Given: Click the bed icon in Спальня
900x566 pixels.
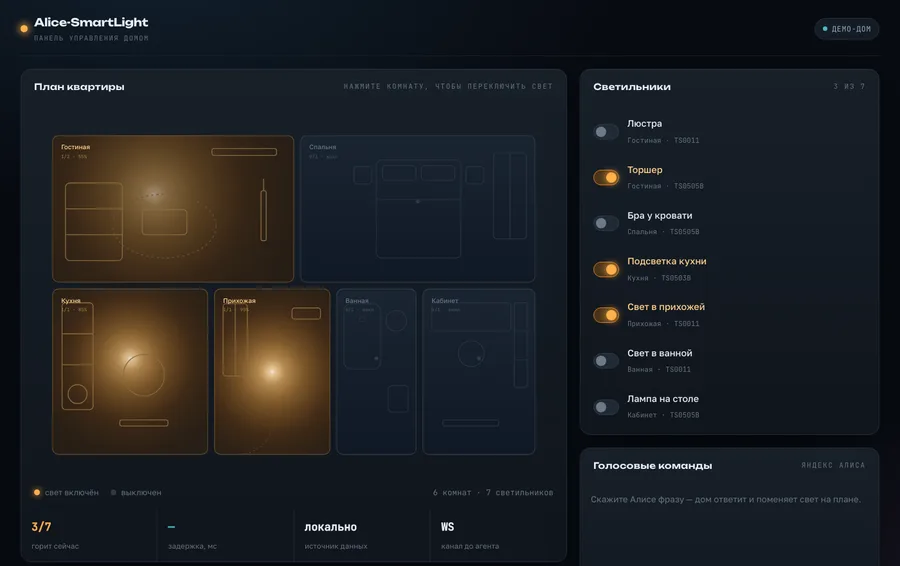Looking at the screenshot, I should tap(418, 209).
